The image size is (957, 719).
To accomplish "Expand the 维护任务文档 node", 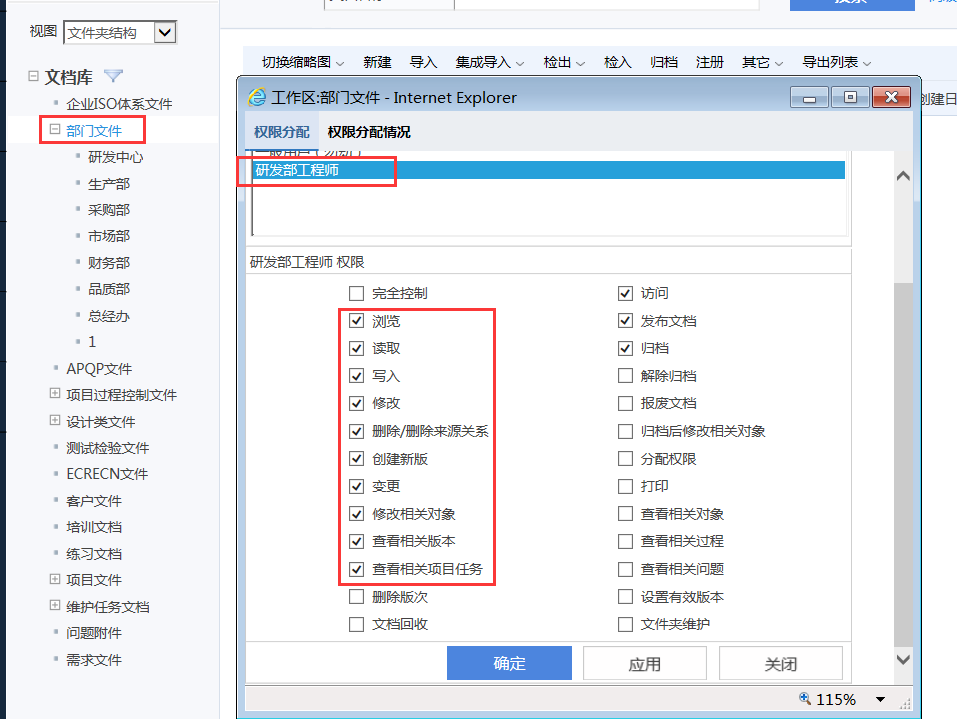I will coord(55,605).
